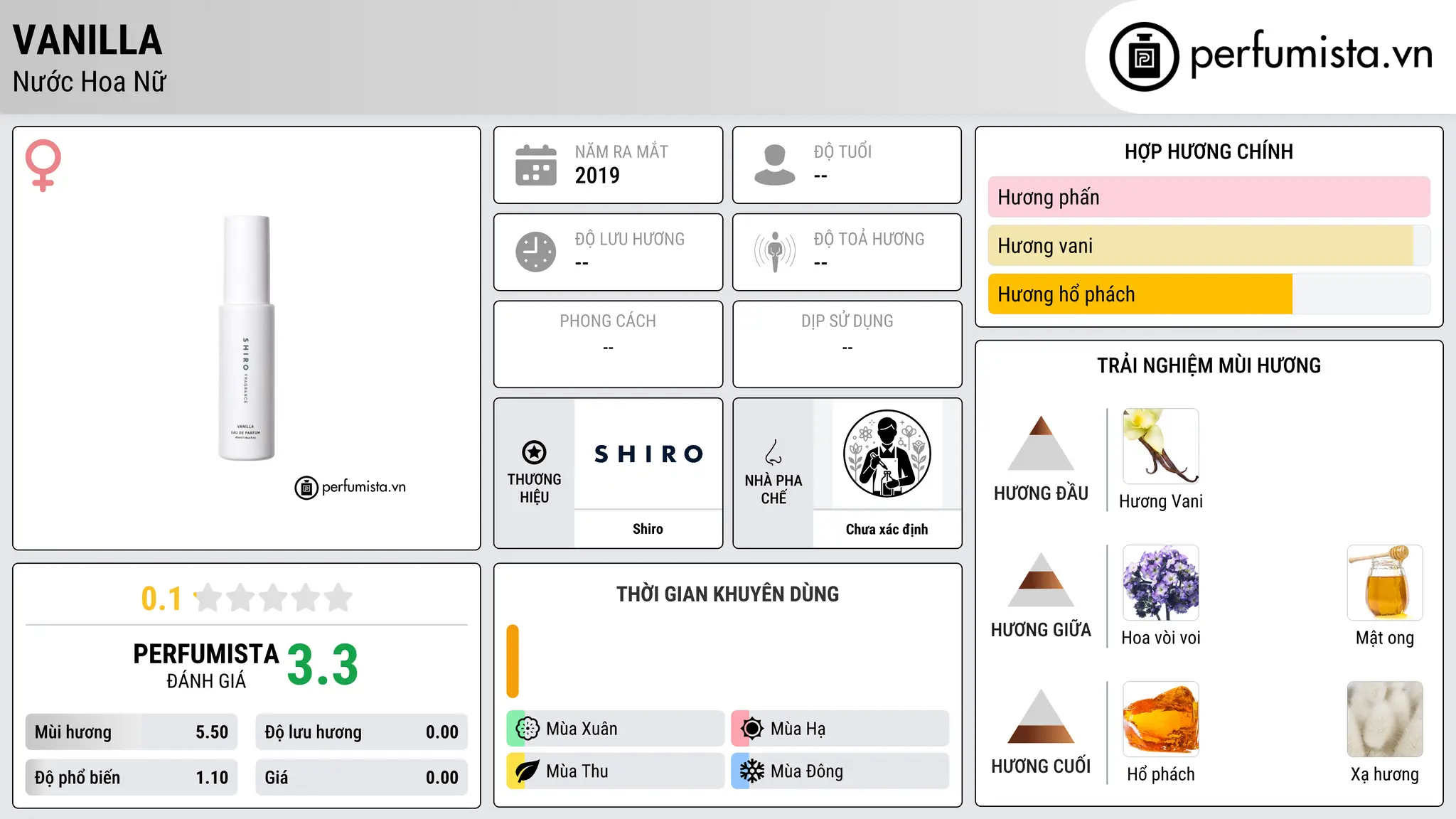This screenshot has width=1456, height=819.
Task: Click the perfumista.vn bottle logo icon
Action: (x=1144, y=57)
